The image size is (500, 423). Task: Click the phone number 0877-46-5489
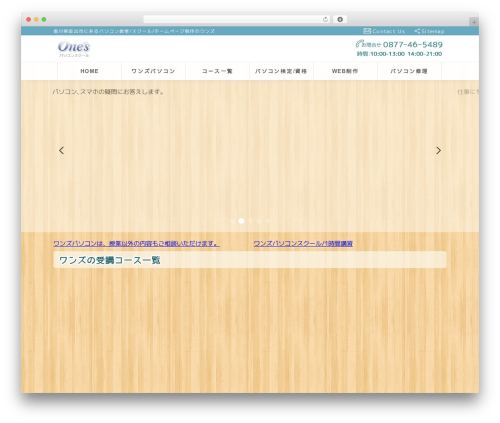pos(413,45)
